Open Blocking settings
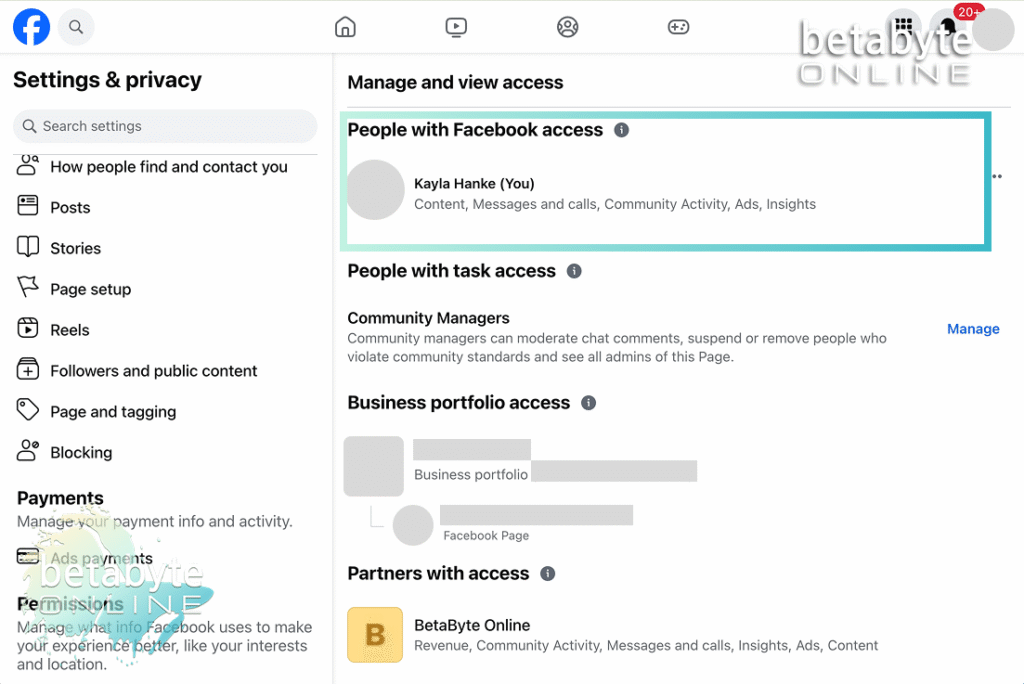 coord(81,453)
